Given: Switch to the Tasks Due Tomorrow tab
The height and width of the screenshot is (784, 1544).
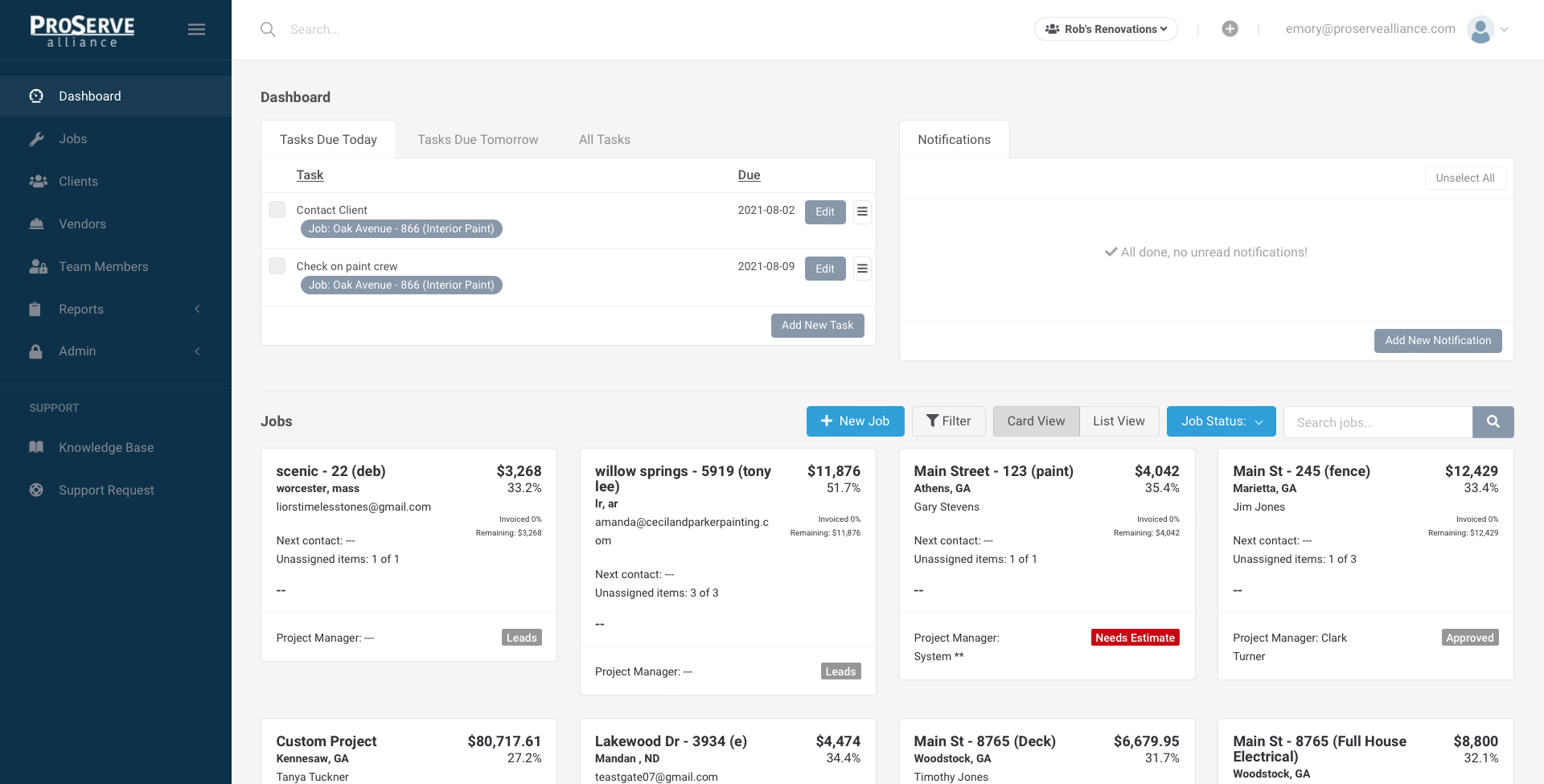Looking at the screenshot, I should 478,139.
